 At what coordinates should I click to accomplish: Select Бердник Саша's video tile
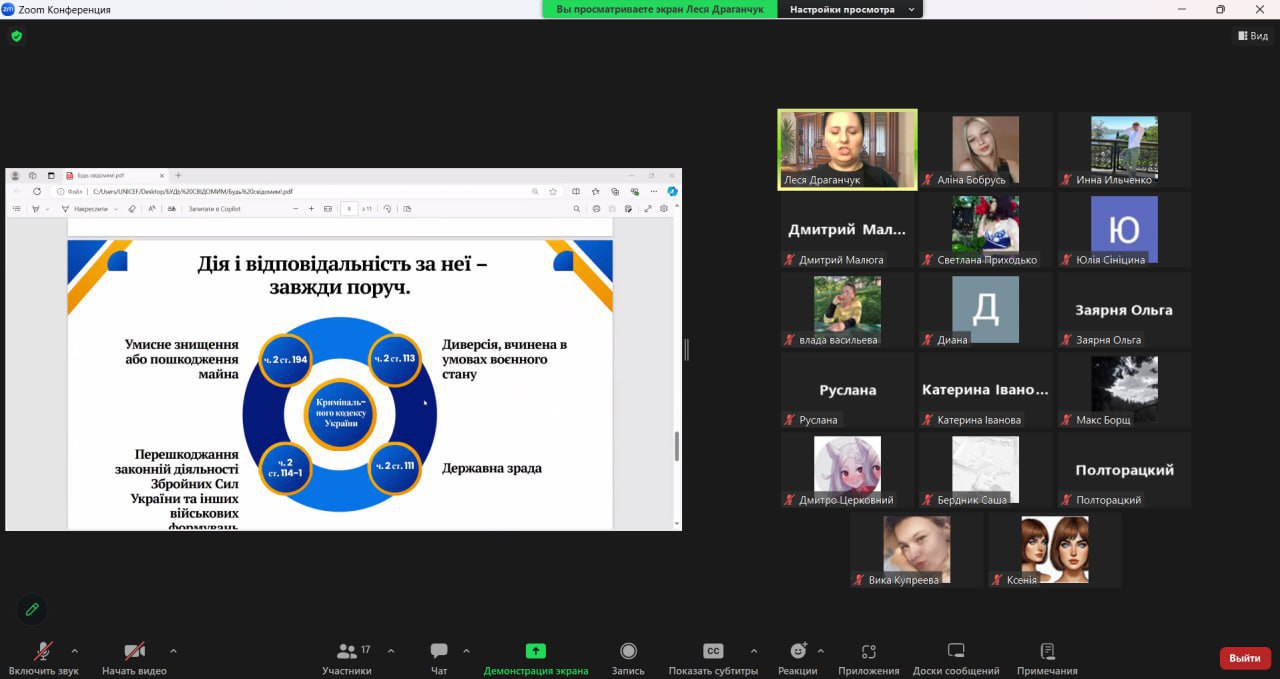986,469
